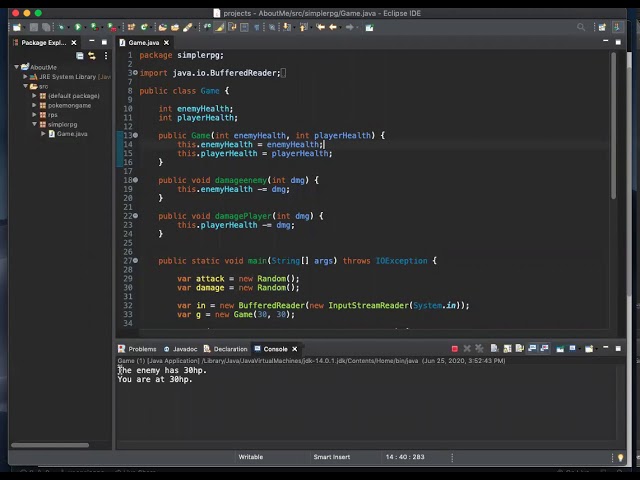The width and height of the screenshot is (640, 480).
Task: Click the Search flashlight toolbar icon
Action: (x=187, y=27)
